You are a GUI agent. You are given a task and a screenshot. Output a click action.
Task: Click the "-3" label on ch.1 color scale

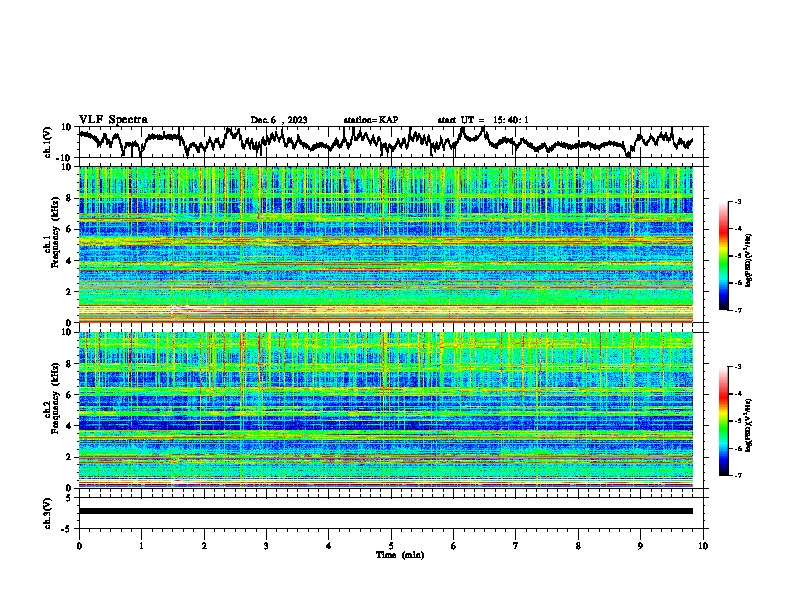(737, 202)
